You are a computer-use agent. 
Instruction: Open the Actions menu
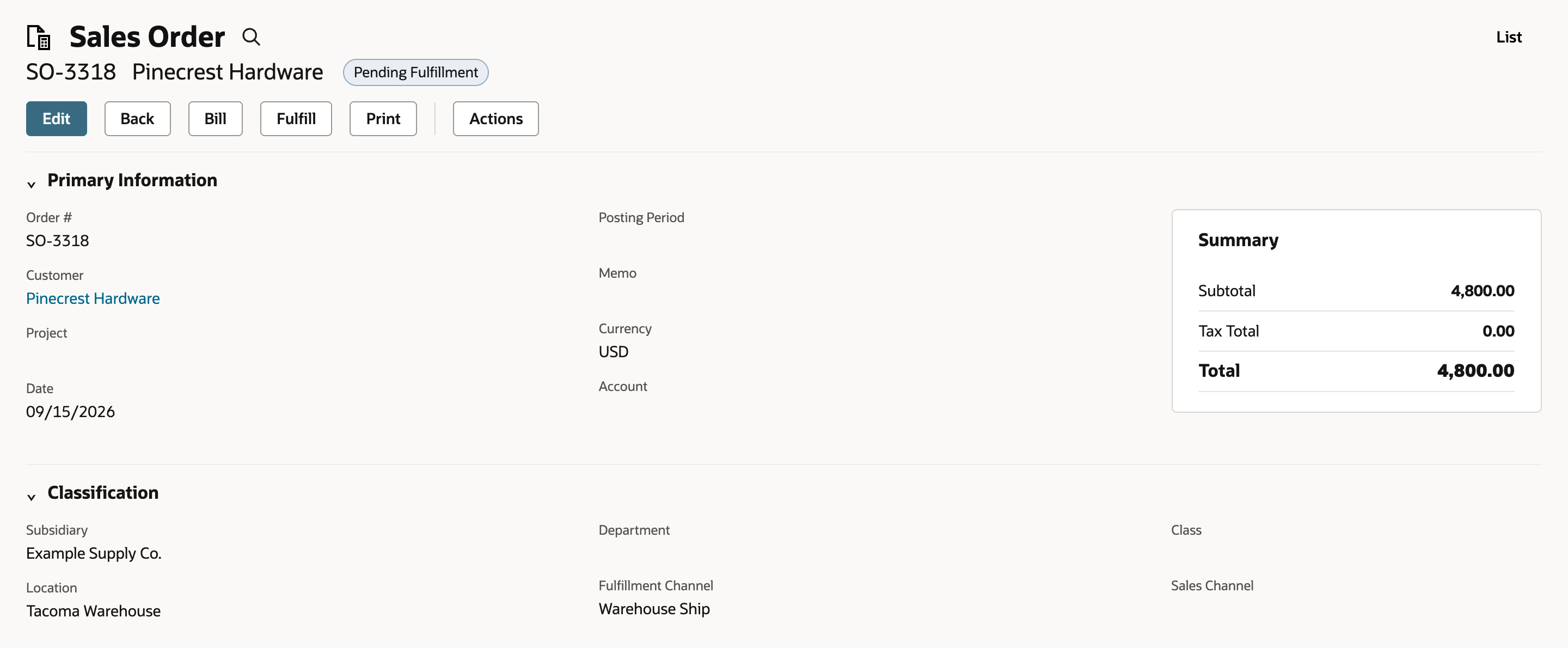[x=496, y=119]
